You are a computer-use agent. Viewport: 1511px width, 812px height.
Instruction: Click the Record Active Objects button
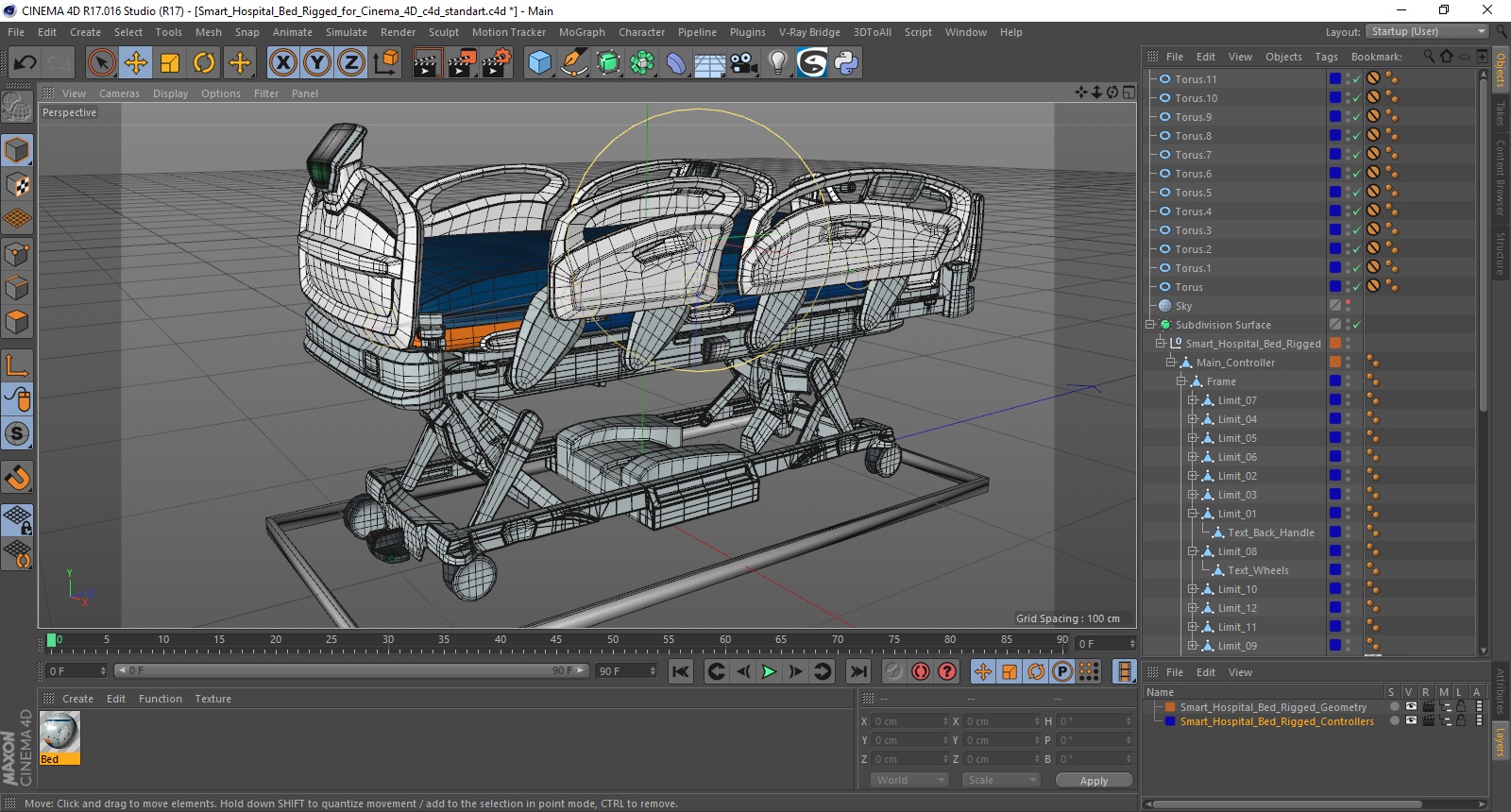[893, 671]
